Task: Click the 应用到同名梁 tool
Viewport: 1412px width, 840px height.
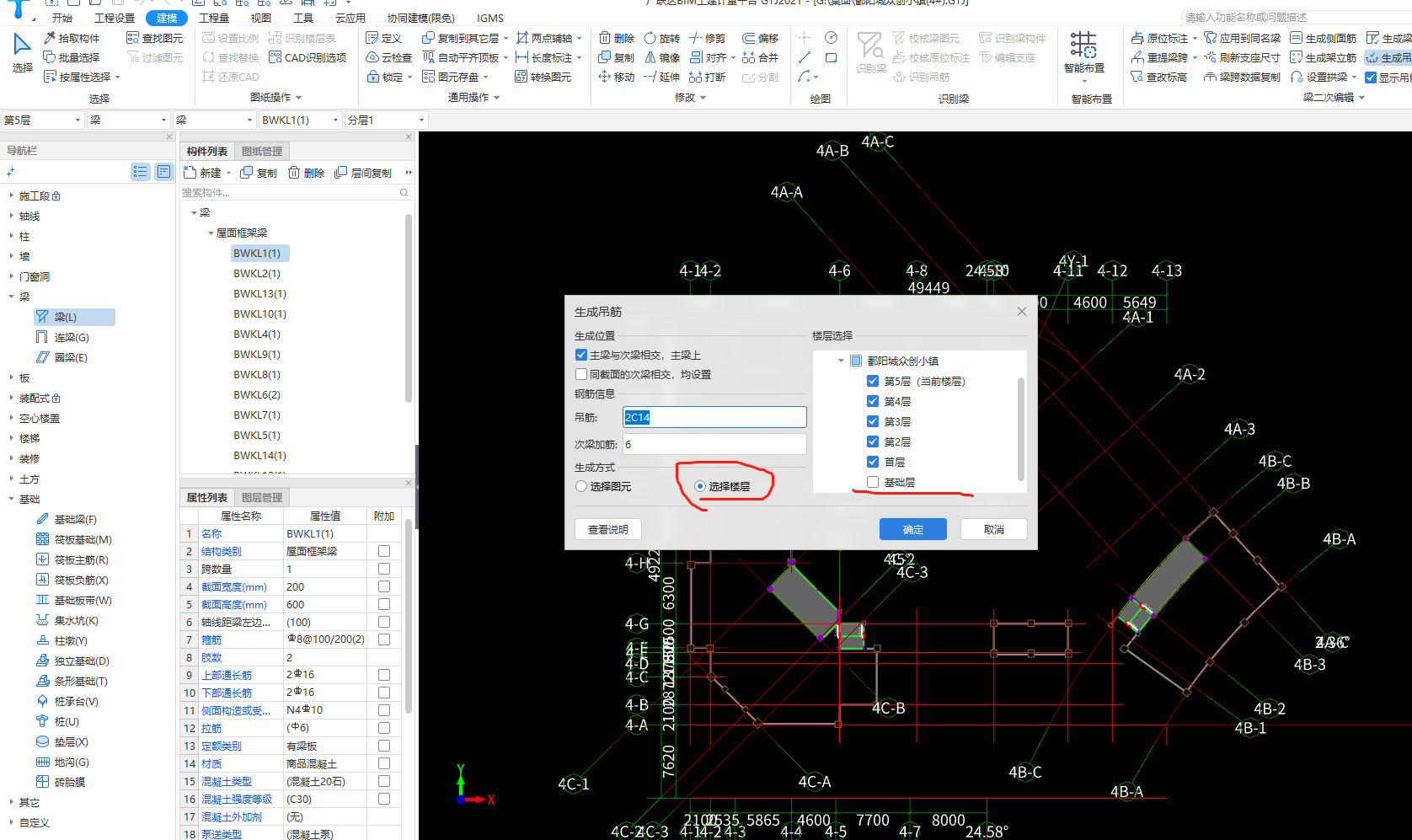Action: (1243, 38)
